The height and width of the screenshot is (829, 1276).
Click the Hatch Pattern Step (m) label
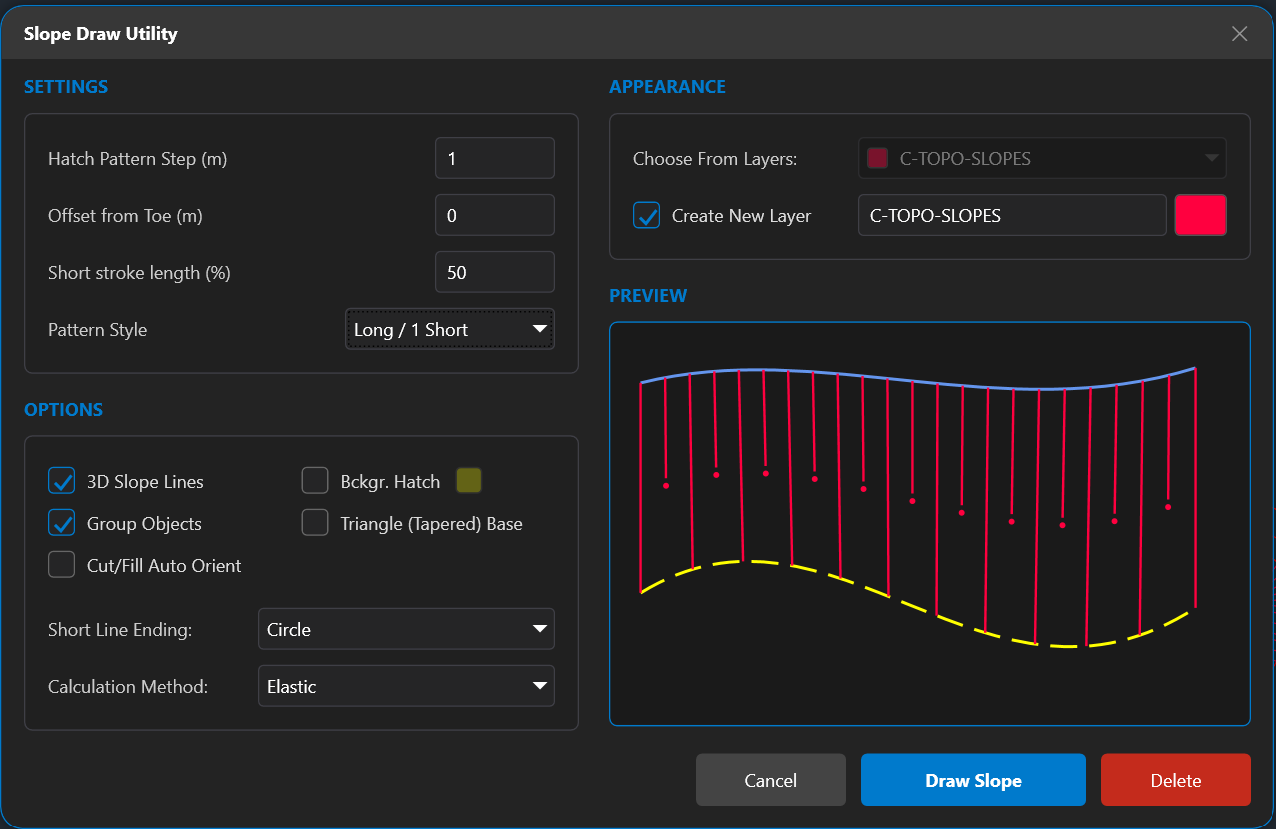(138, 158)
